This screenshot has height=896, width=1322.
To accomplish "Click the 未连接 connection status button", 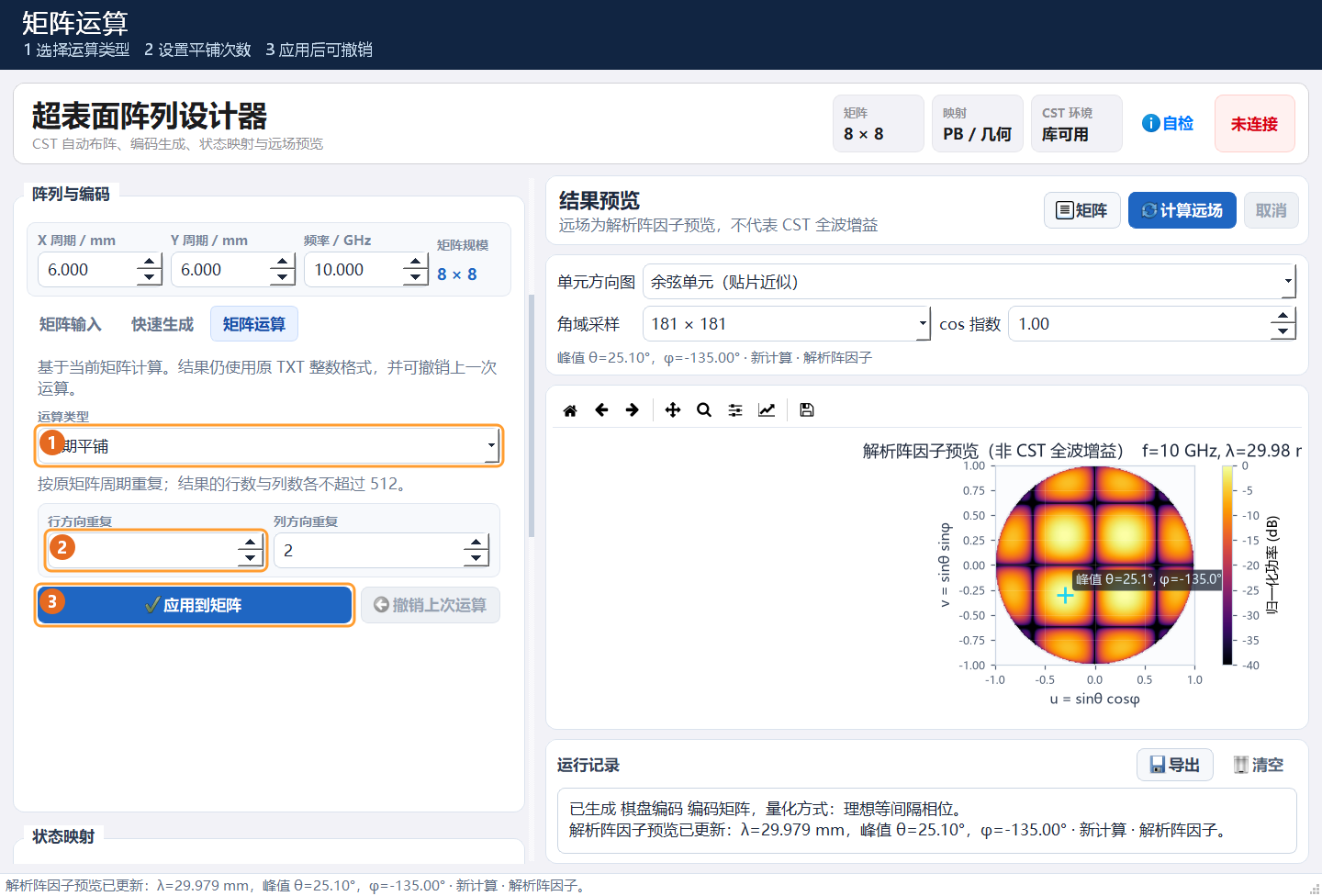I will pyautogui.click(x=1254, y=124).
